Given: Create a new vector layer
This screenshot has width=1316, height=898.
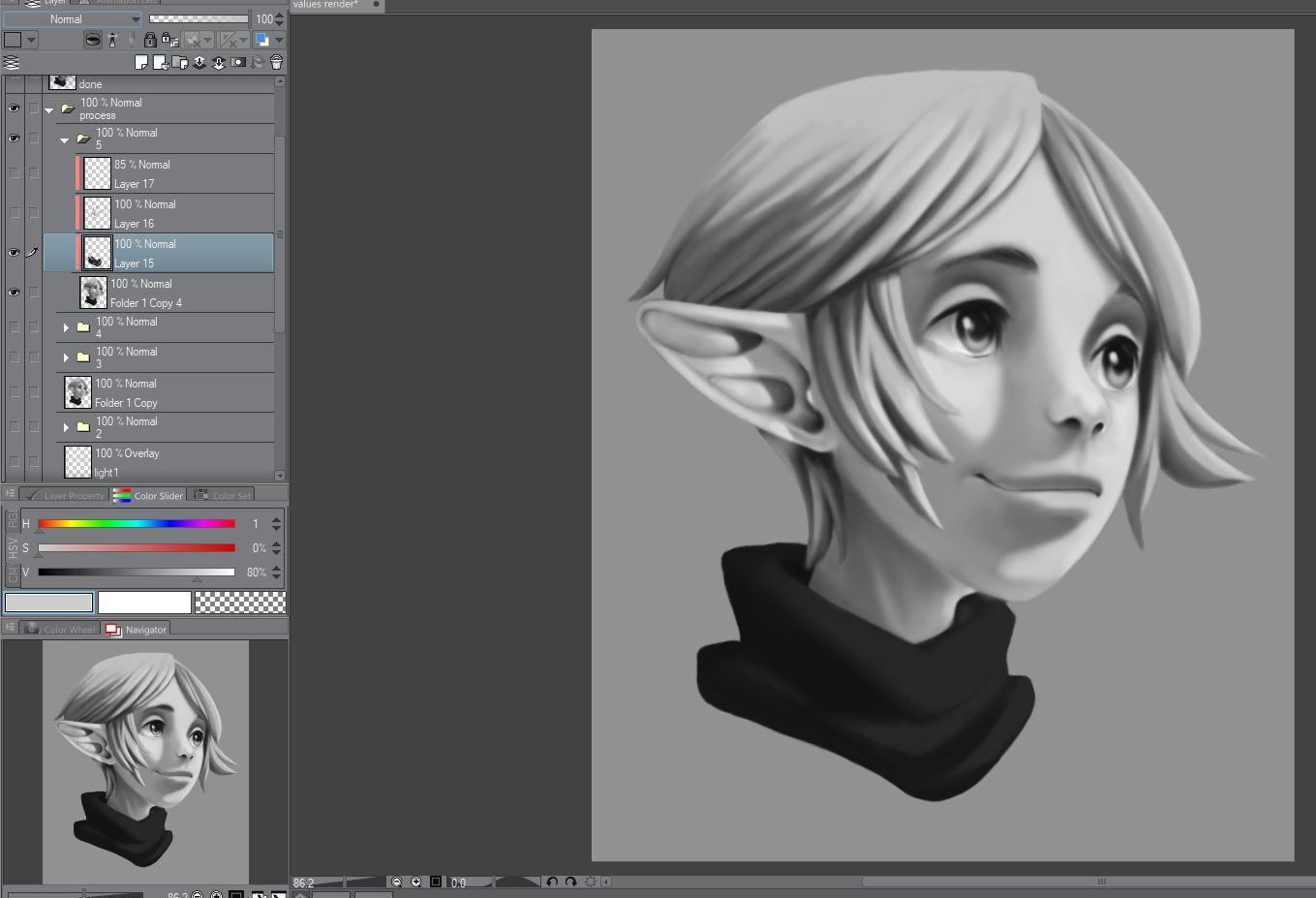Looking at the screenshot, I should coord(161,63).
